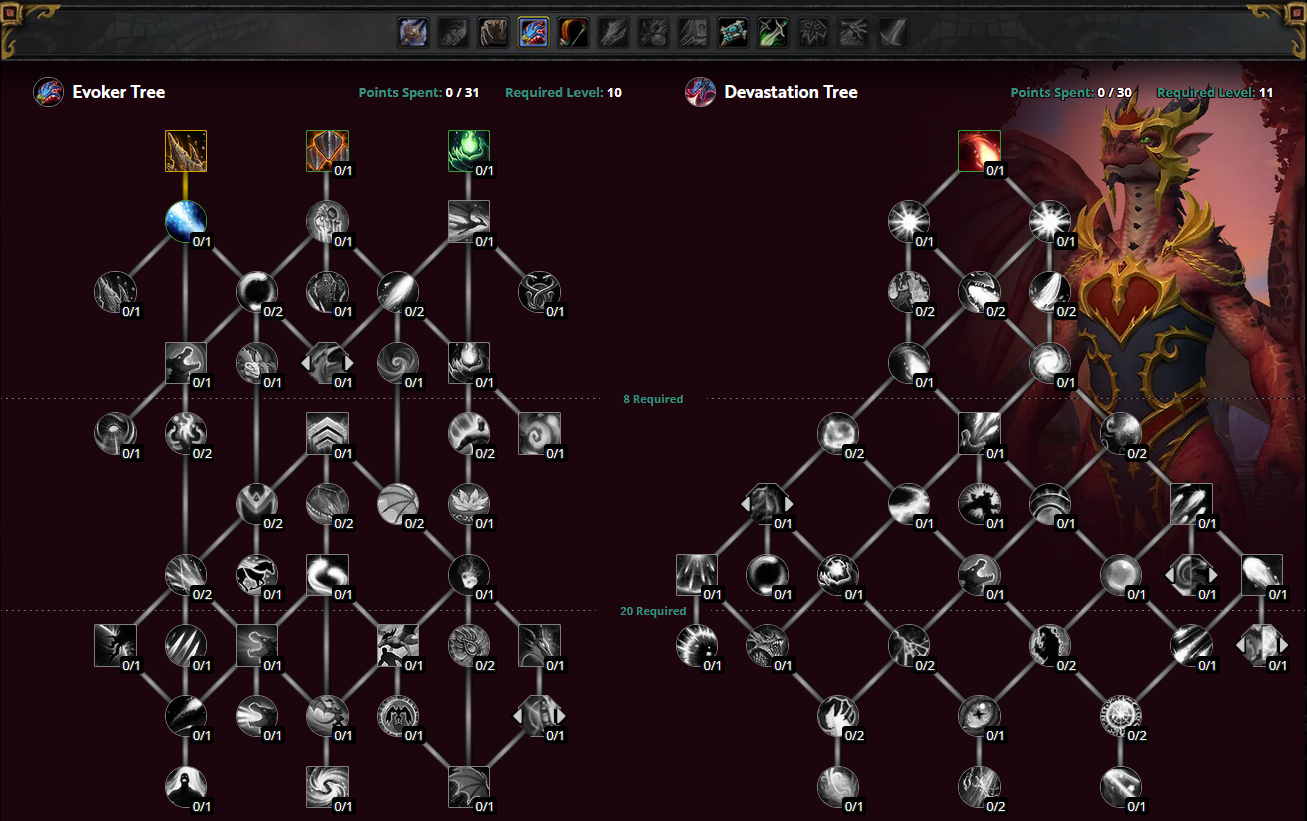This screenshot has width=1307, height=821.
Task: Select the roaring dragon head square talent
Action: (x=186, y=363)
